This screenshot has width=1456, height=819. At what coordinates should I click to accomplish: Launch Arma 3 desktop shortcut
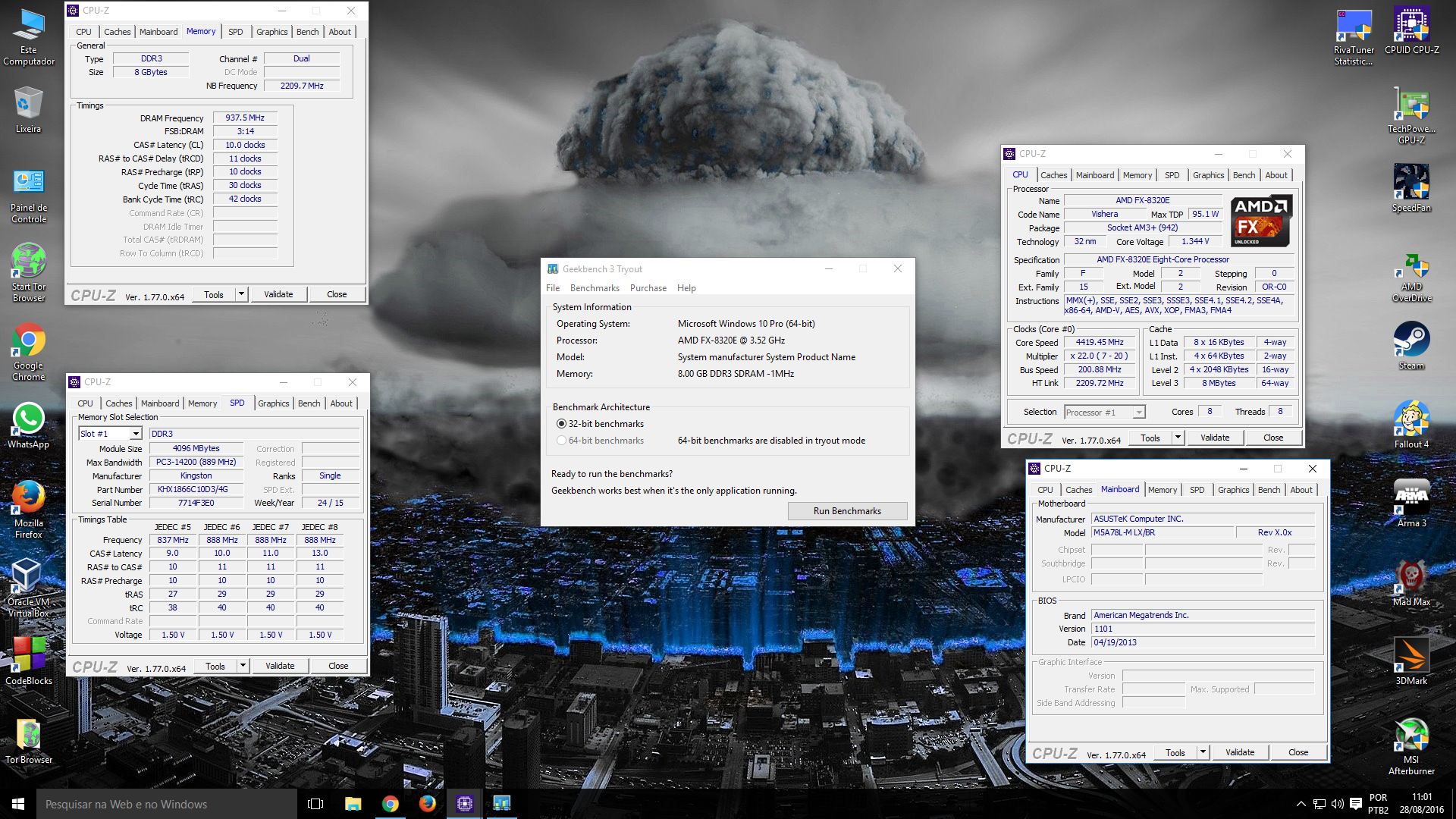coord(1411,504)
